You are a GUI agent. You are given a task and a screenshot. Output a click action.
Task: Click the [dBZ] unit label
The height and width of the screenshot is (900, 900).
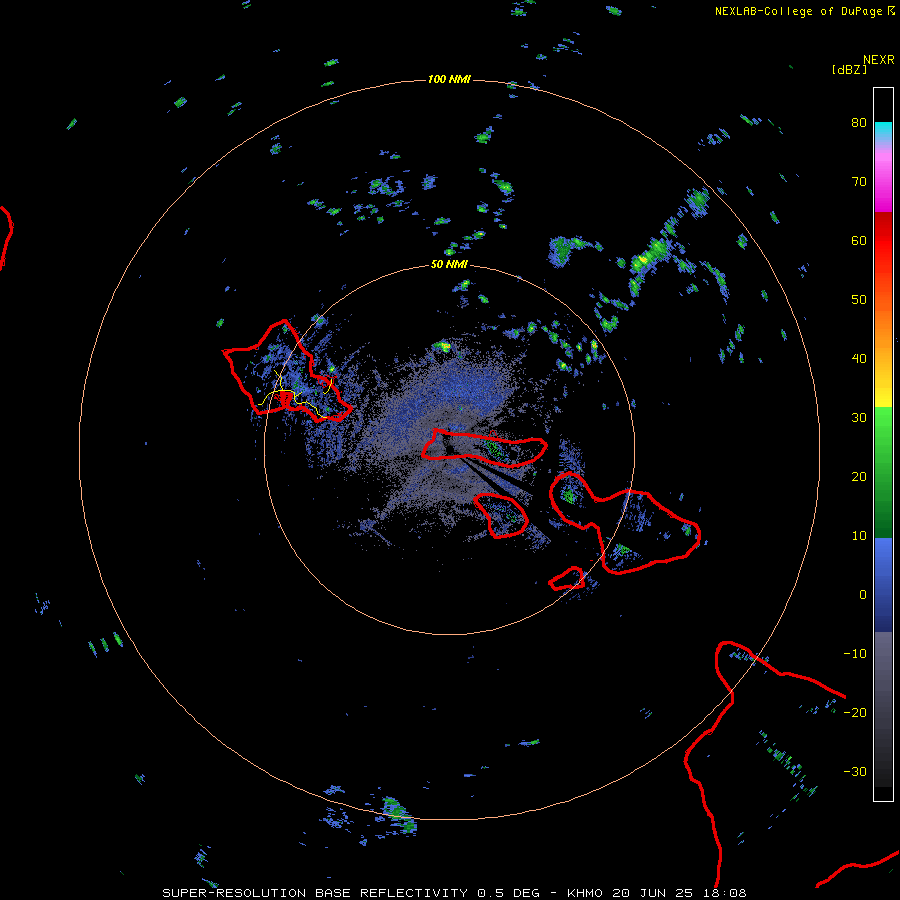pyautogui.click(x=849, y=69)
